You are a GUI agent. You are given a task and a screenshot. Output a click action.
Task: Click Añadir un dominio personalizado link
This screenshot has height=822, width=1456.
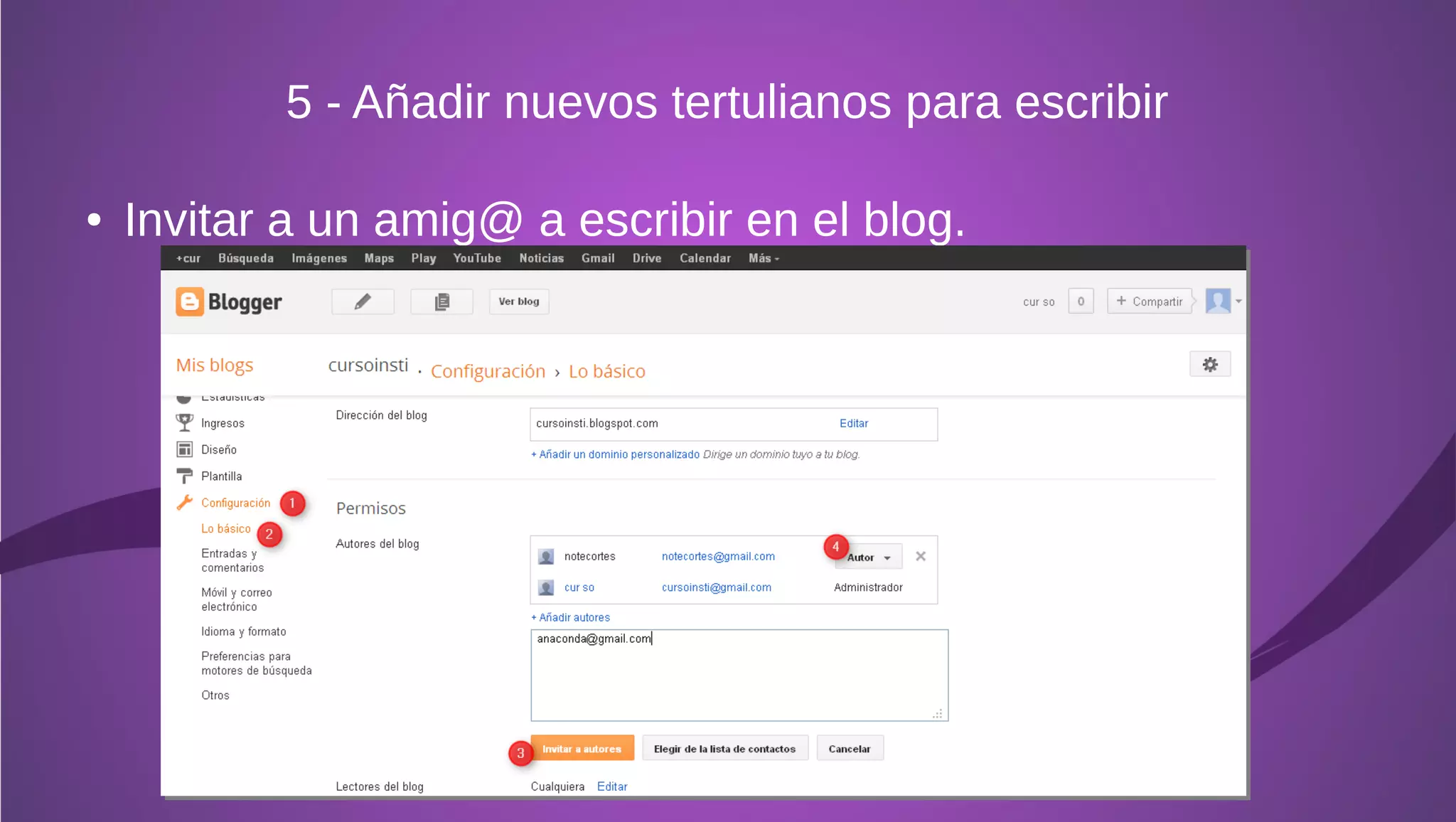616,454
